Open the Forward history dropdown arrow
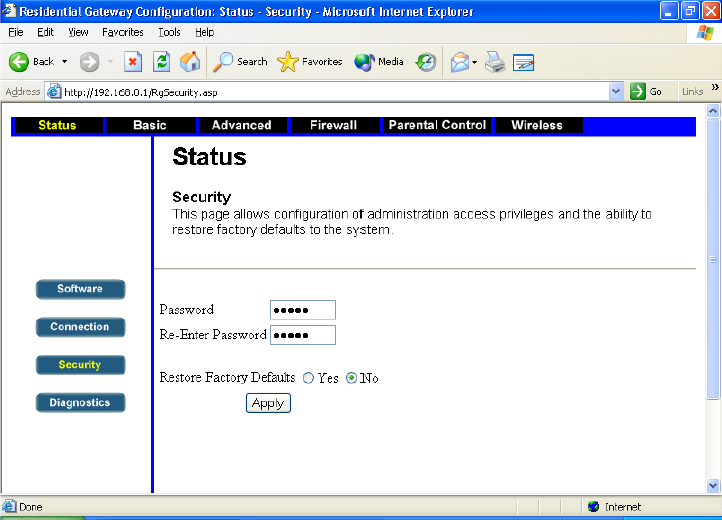 (111, 62)
